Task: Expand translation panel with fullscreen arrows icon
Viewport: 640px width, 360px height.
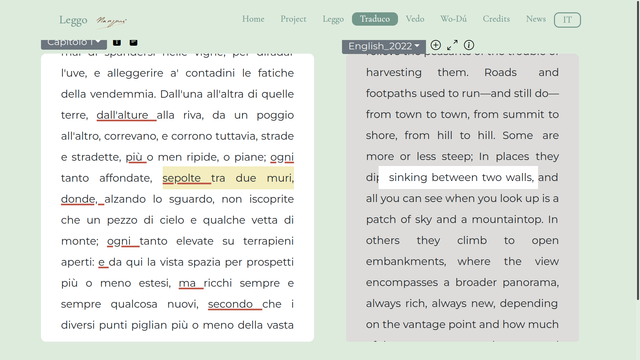Action: pos(452,45)
